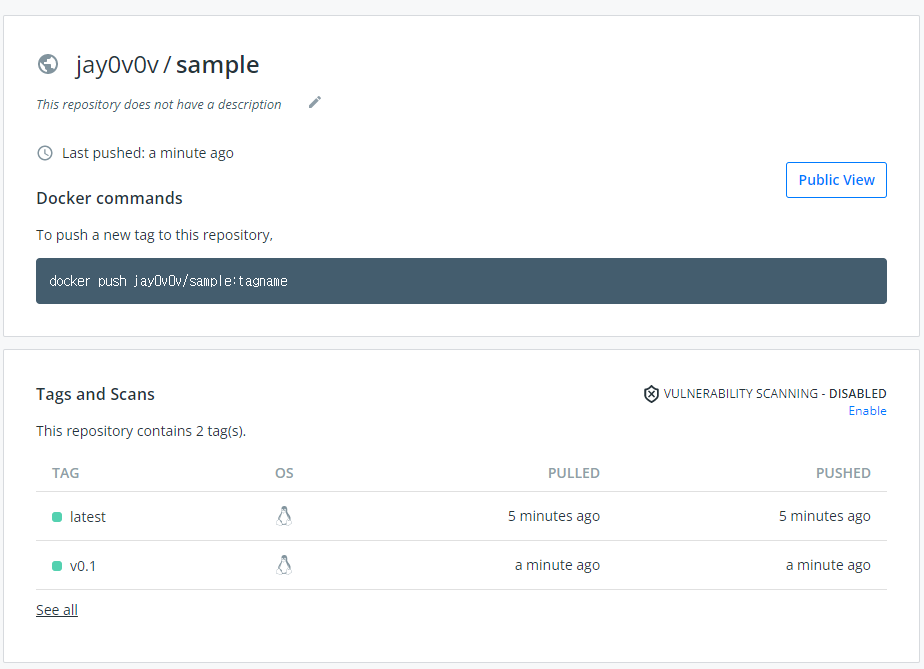Click v0.1 pulled time 'a minute ago'
This screenshot has height=669, width=924.
(557, 565)
